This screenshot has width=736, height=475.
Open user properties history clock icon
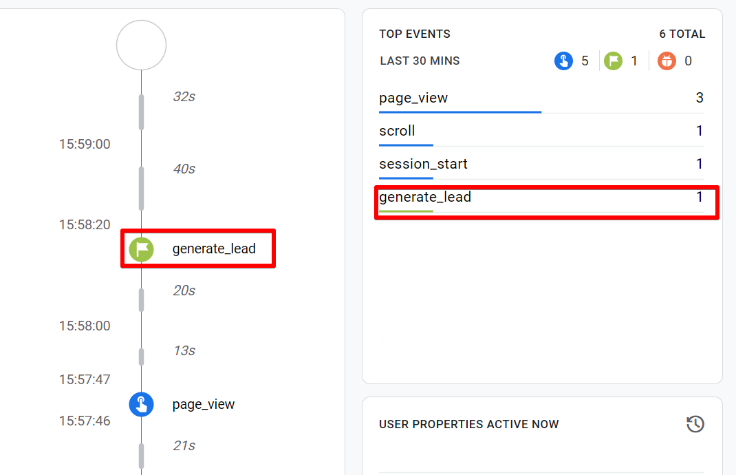[x=695, y=424]
